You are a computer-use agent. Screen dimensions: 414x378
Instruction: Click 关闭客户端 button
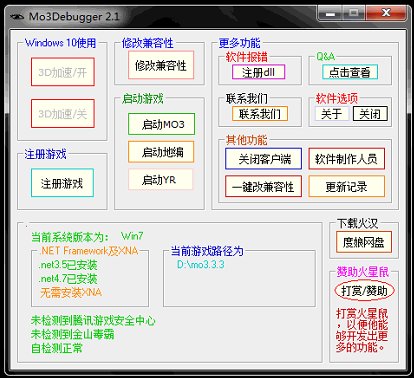click(x=264, y=159)
